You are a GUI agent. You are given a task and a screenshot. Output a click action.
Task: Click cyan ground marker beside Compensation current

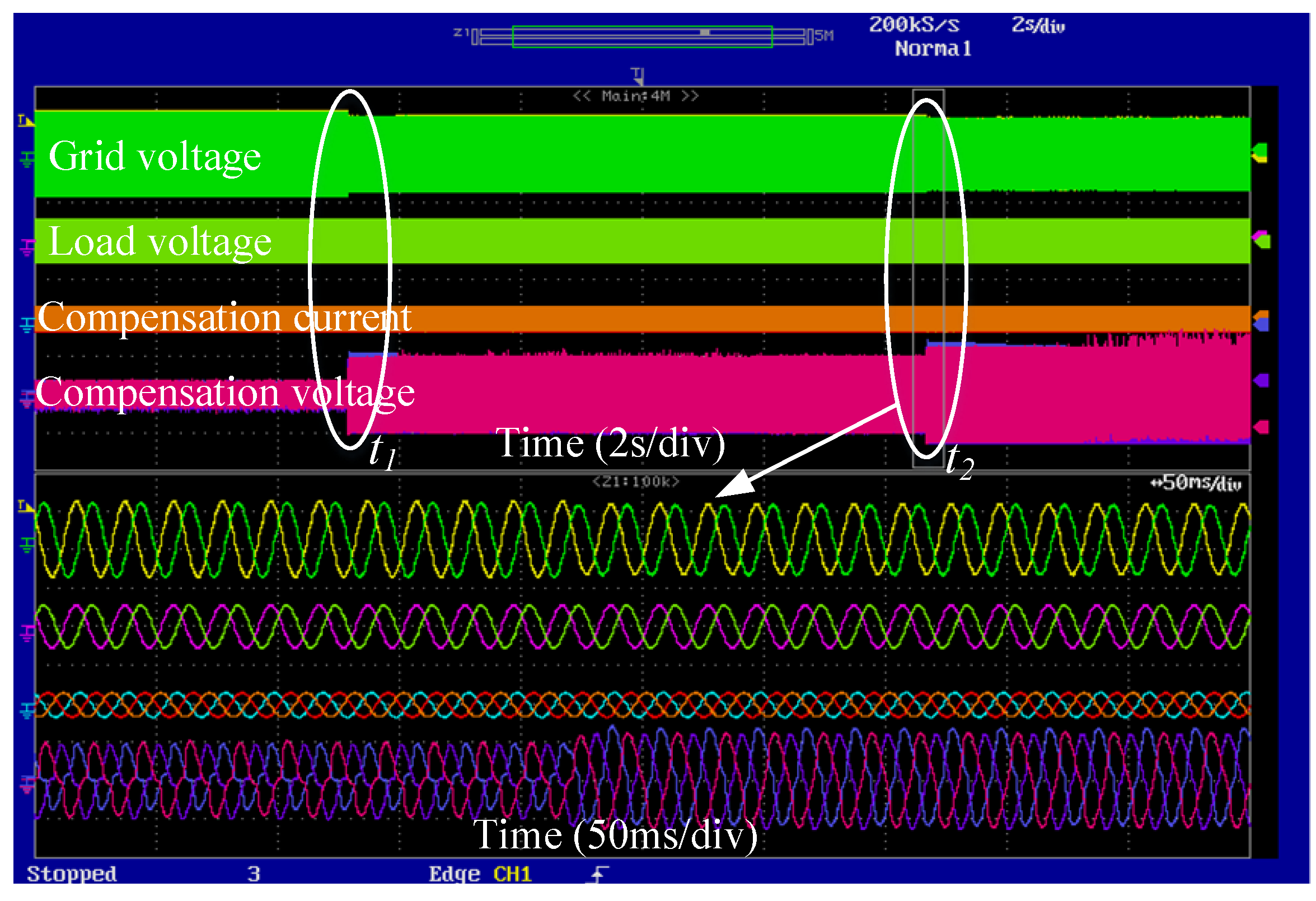27,325
